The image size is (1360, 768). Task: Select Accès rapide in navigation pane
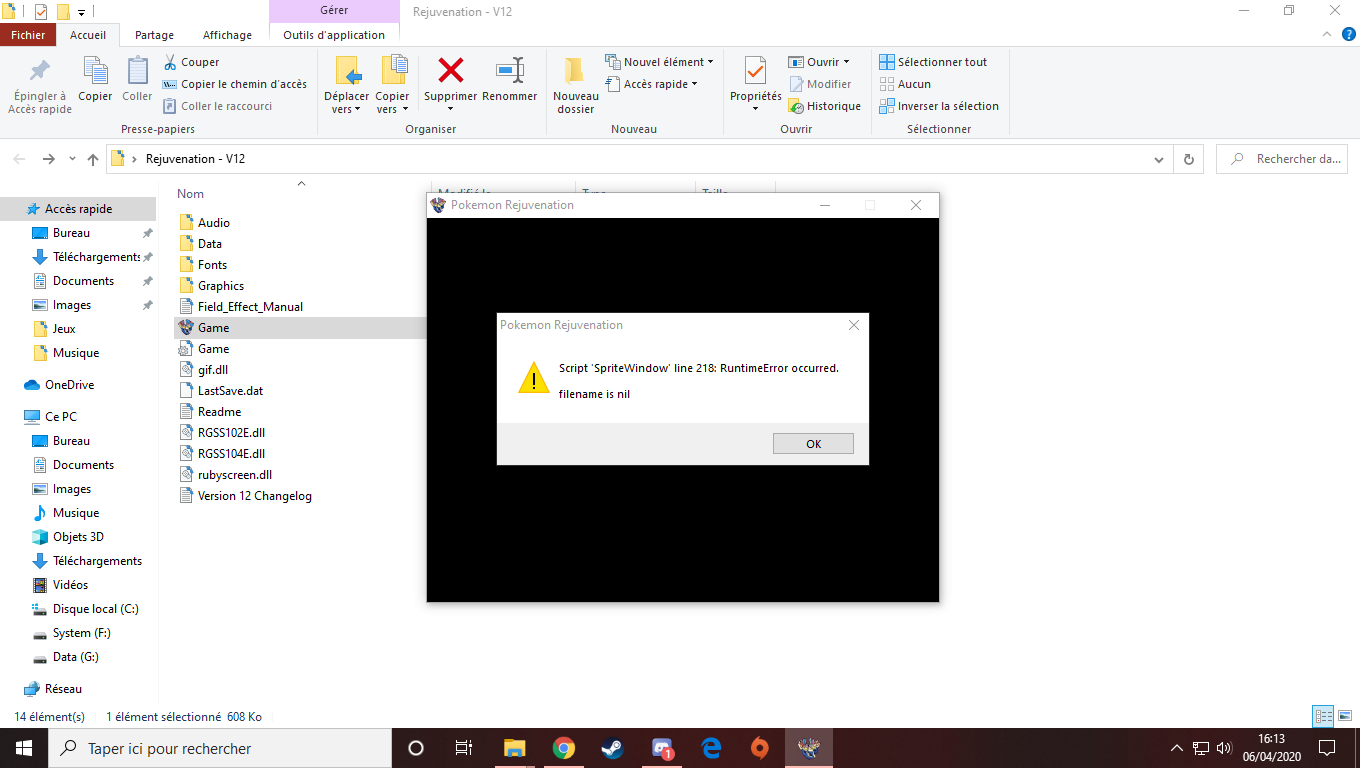coord(78,209)
